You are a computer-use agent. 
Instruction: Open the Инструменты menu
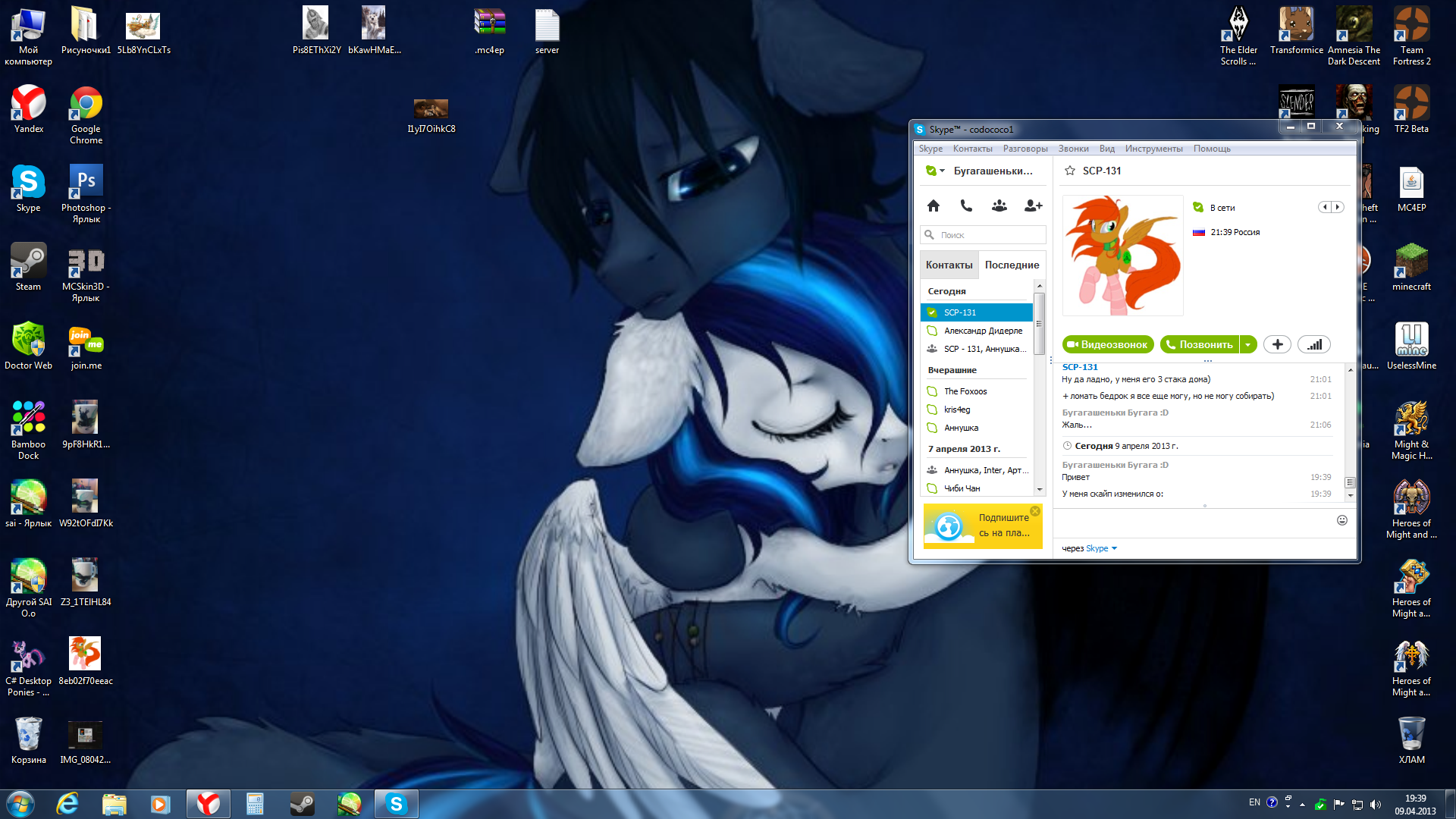pos(1153,149)
